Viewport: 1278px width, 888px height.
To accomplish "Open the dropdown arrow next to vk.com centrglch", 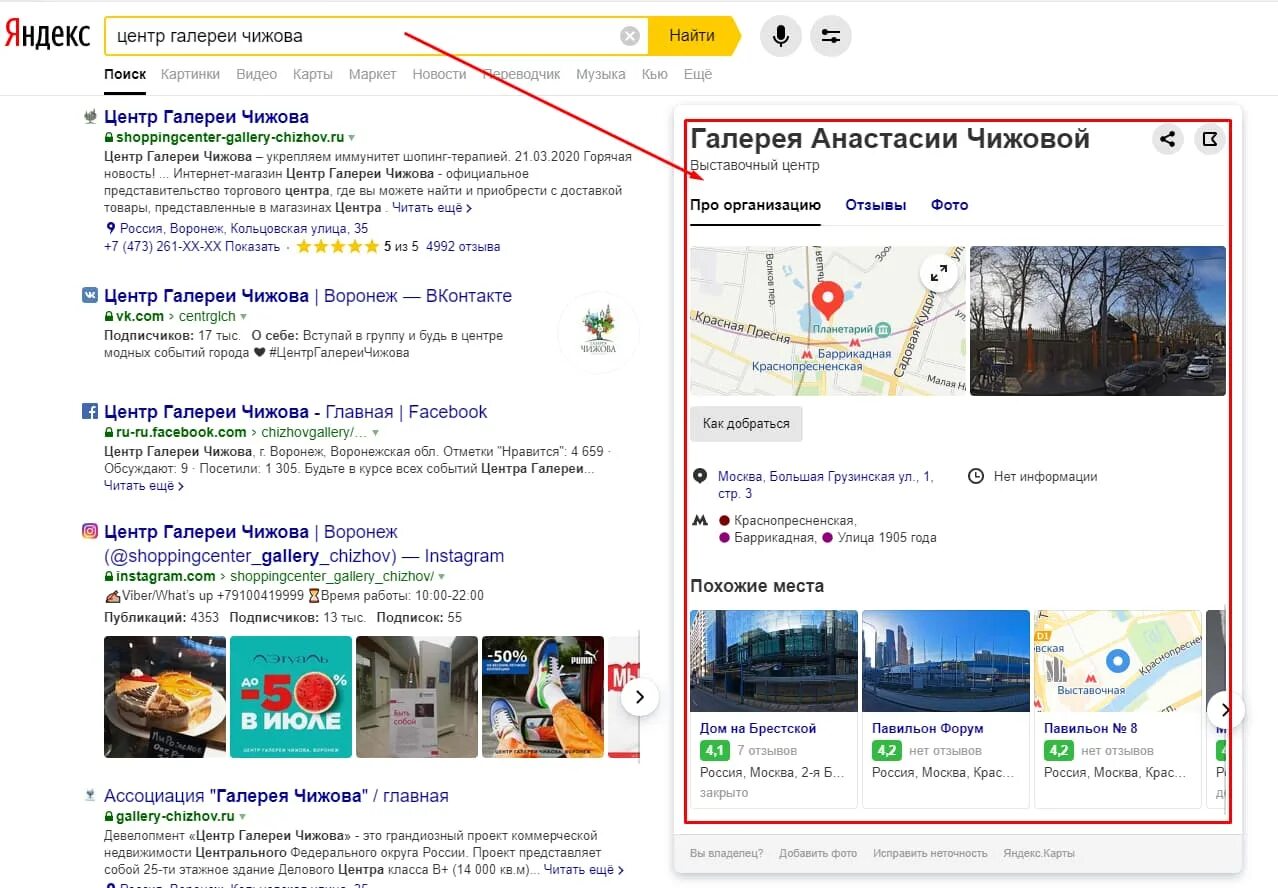I will click(243, 317).
